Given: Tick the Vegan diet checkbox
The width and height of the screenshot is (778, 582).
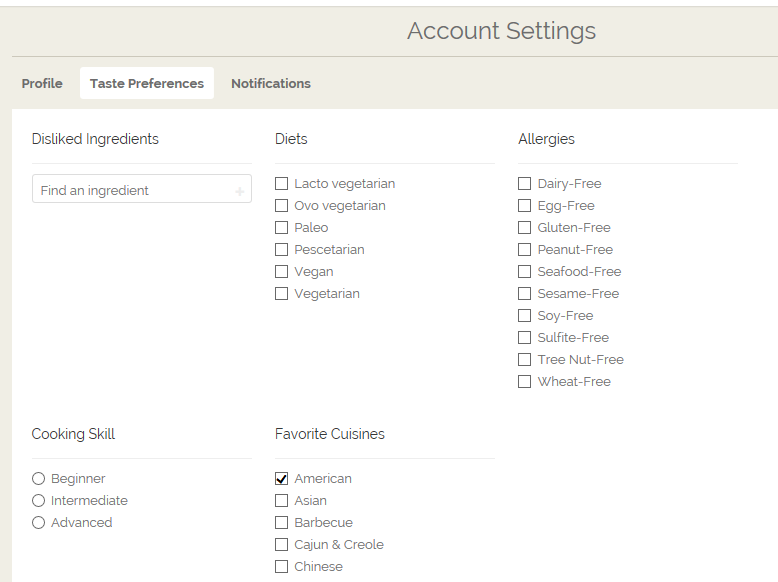Looking at the screenshot, I should point(282,272).
